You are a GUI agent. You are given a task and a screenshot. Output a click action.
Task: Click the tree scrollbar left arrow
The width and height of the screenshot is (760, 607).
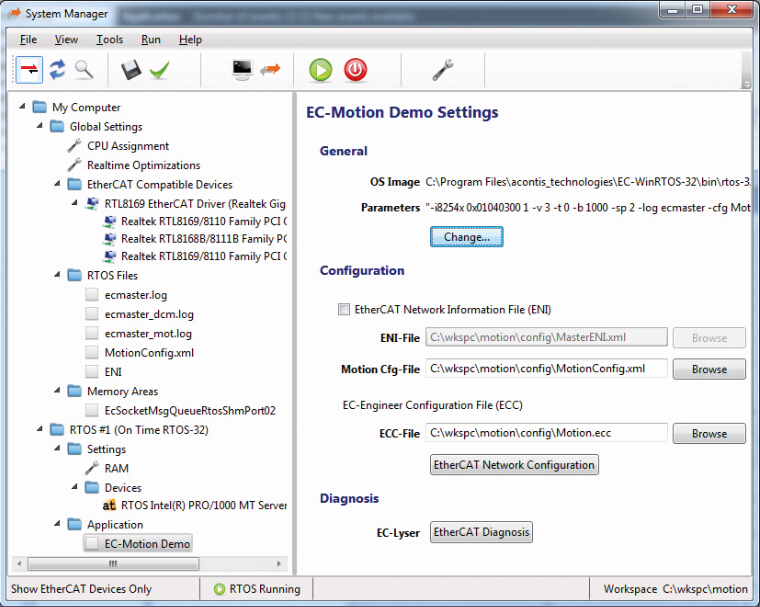point(19,563)
